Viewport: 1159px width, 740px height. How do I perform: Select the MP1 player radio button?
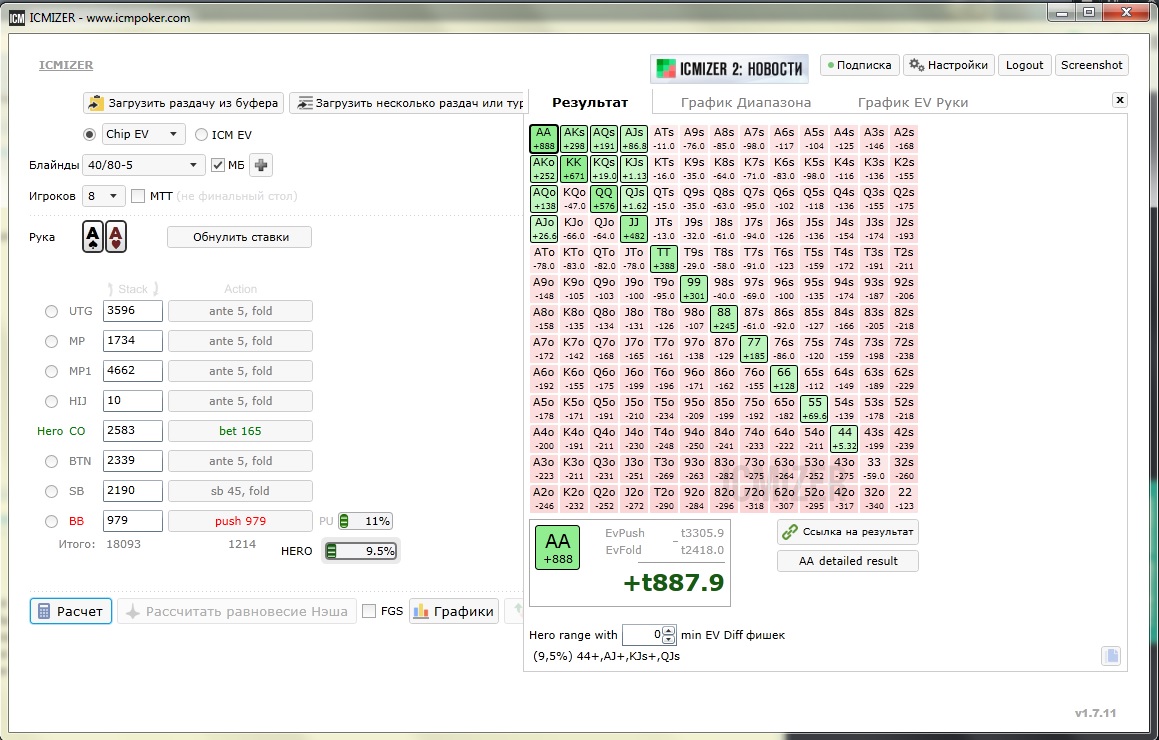(x=51, y=371)
